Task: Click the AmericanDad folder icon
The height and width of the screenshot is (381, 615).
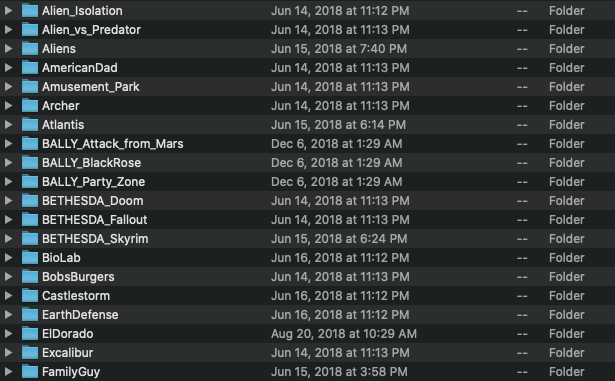Action: 30,67
